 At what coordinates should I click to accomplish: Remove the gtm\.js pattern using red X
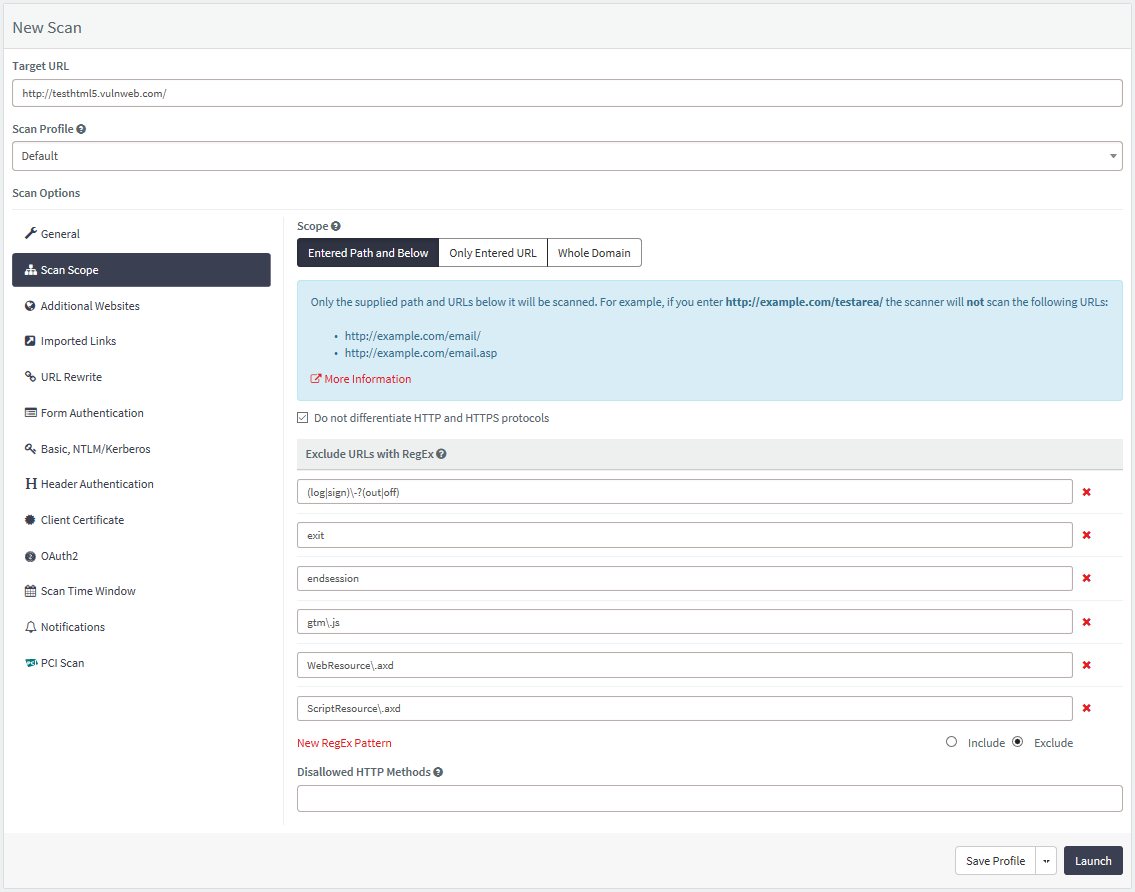[x=1086, y=622]
